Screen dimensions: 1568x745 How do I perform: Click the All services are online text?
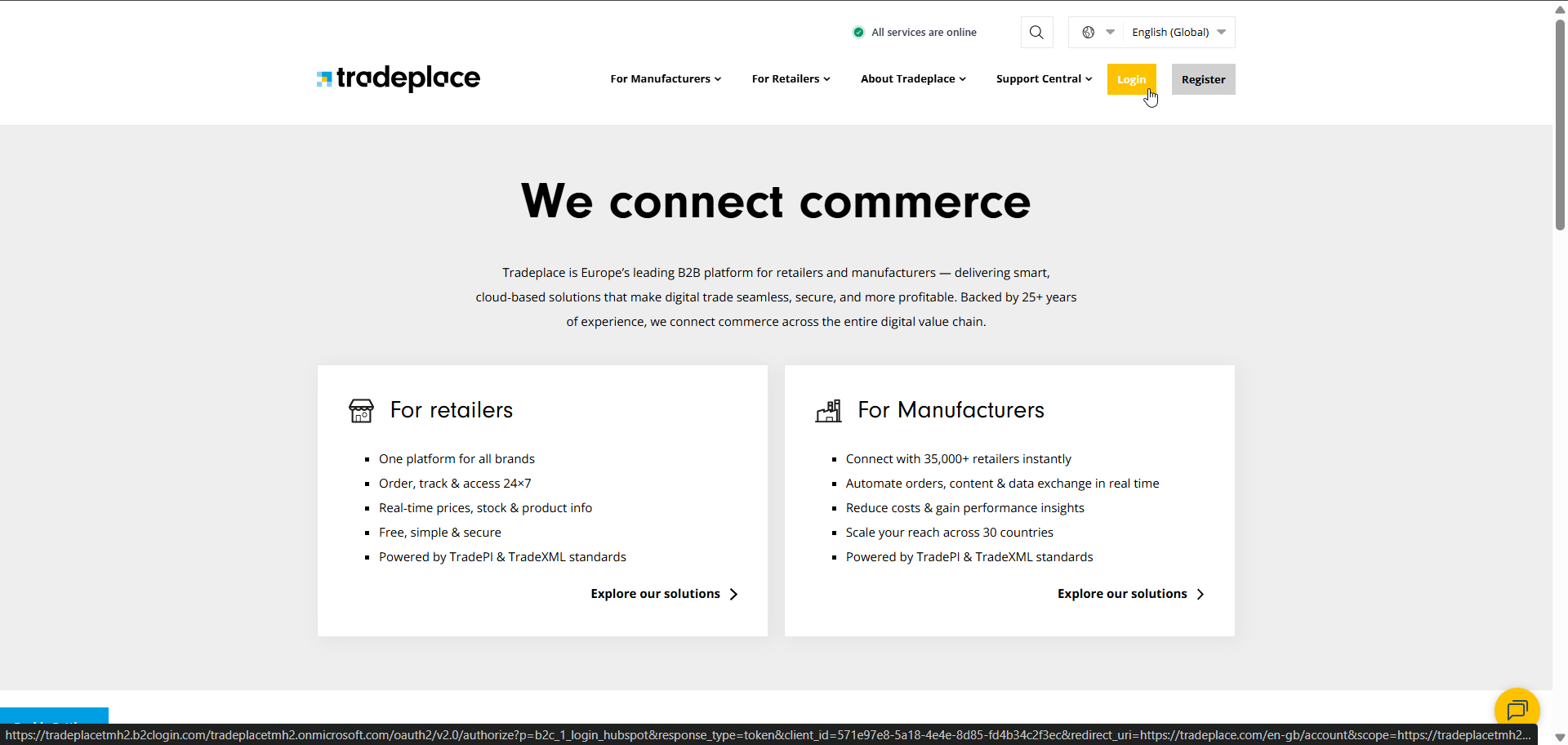click(x=924, y=33)
